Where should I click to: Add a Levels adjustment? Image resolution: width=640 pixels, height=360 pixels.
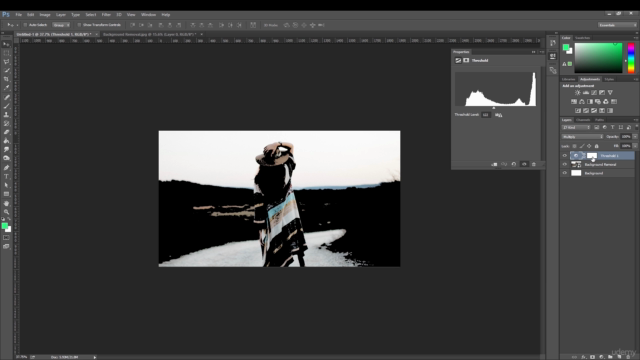(586, 93)
